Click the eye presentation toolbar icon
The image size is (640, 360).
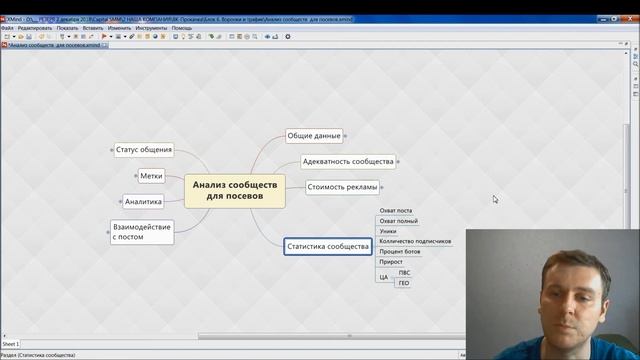[x=267, y=37]
